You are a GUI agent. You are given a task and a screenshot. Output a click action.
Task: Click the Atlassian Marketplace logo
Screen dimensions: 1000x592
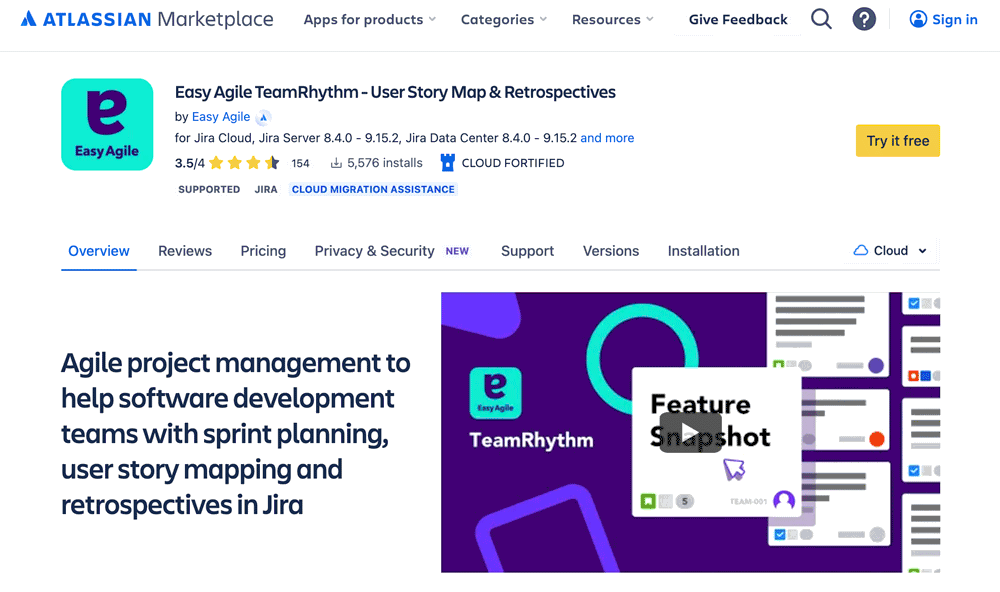point(146,19)
